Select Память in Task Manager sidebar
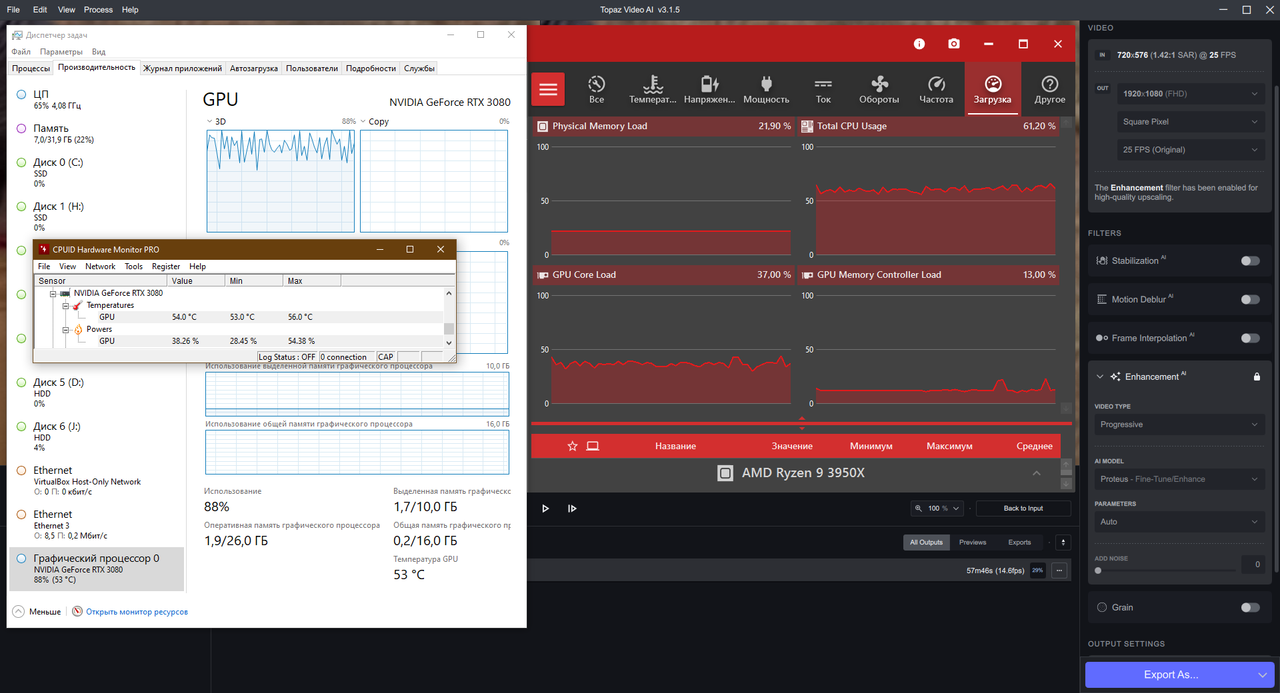 coord(96,134)
